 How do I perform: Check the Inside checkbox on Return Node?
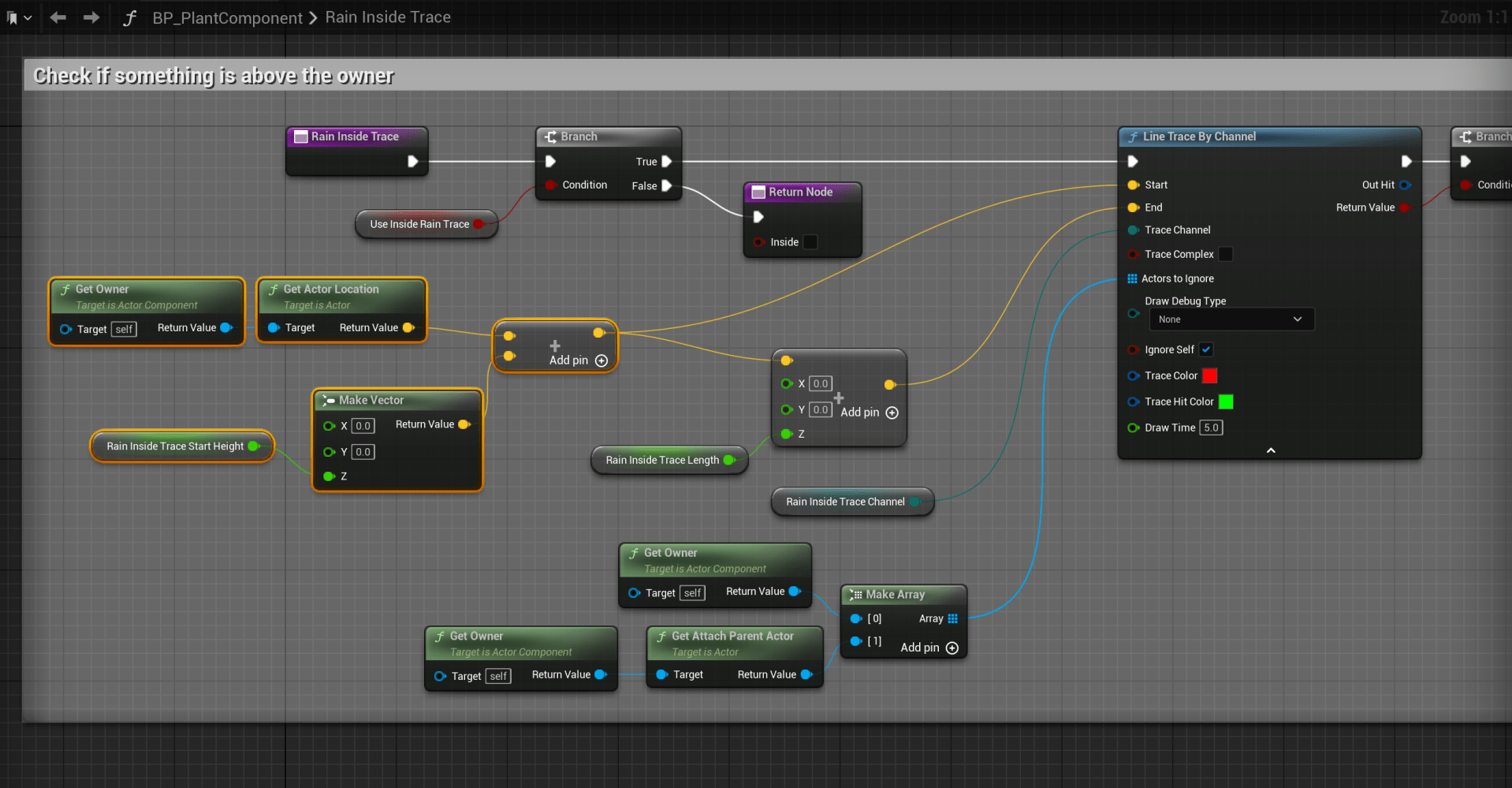point(810,242)
